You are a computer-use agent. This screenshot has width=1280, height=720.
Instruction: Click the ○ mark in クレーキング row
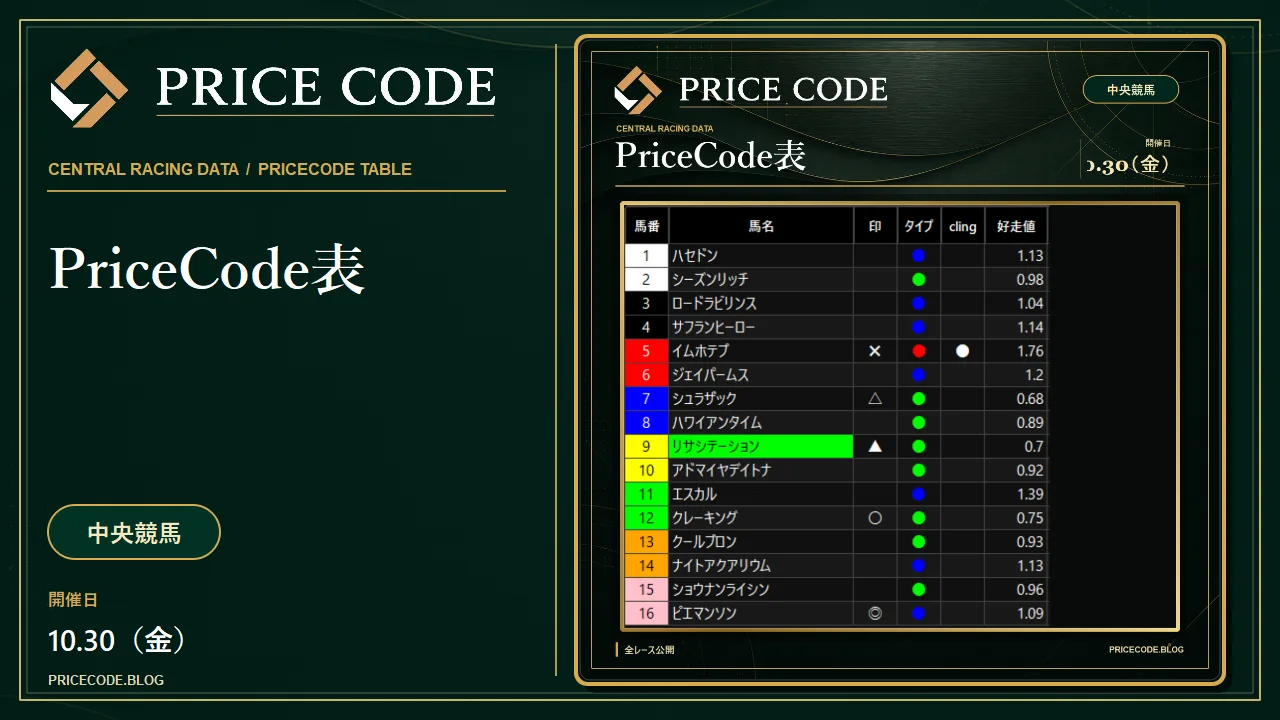[875, 518]
